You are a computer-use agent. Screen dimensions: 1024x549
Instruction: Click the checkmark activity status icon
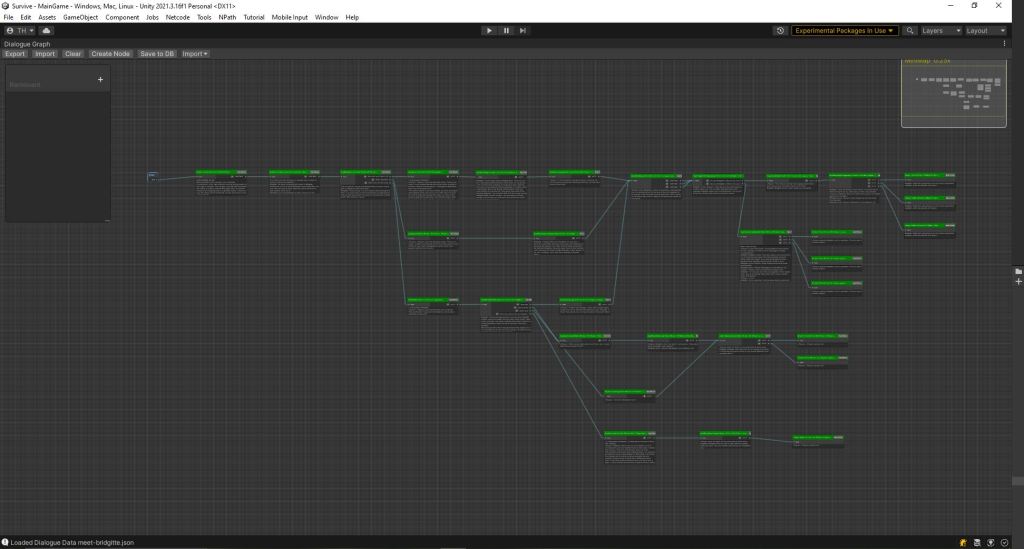point(1004,542)
